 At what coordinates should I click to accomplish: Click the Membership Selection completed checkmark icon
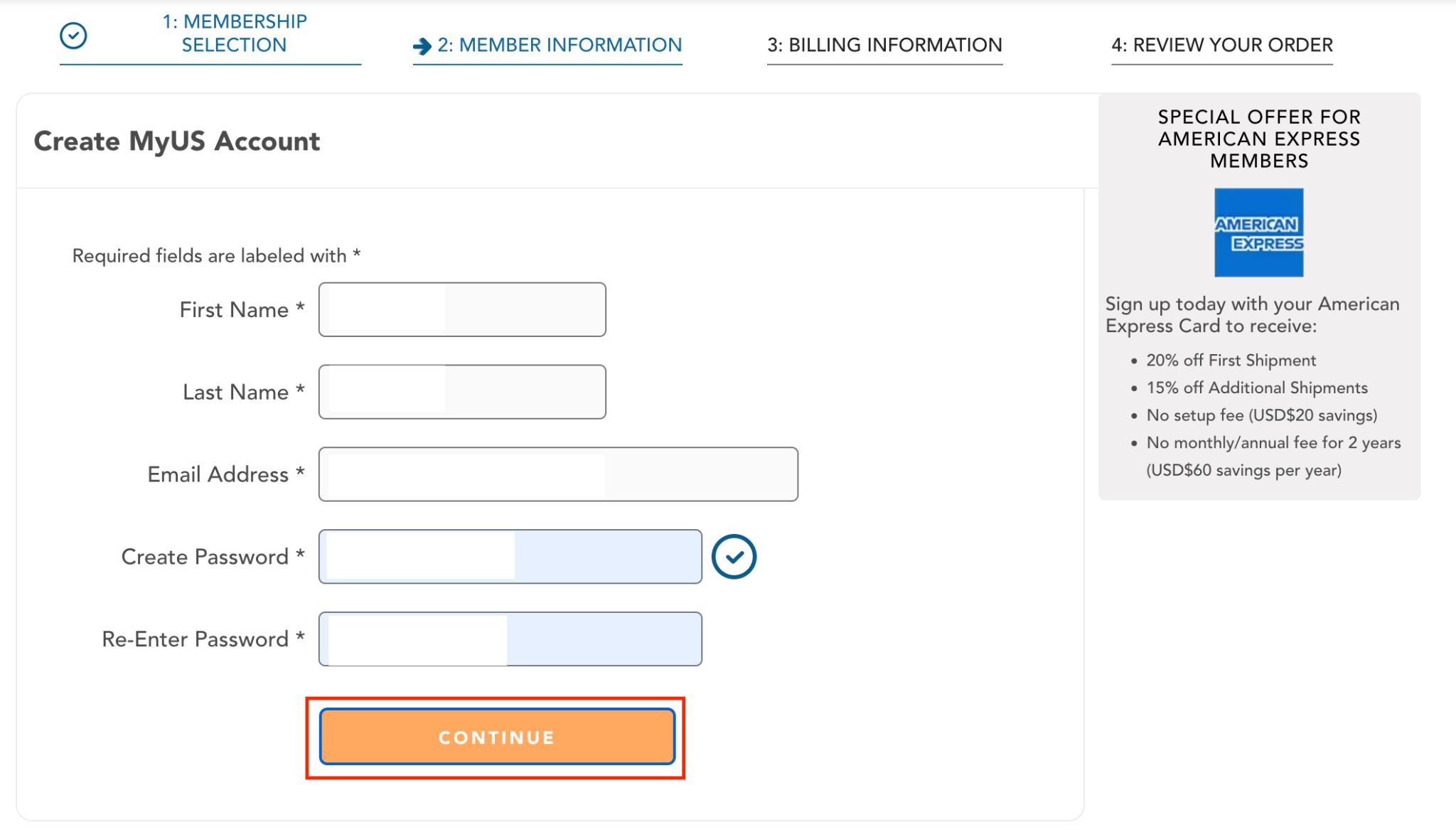(x=73, y=35)
